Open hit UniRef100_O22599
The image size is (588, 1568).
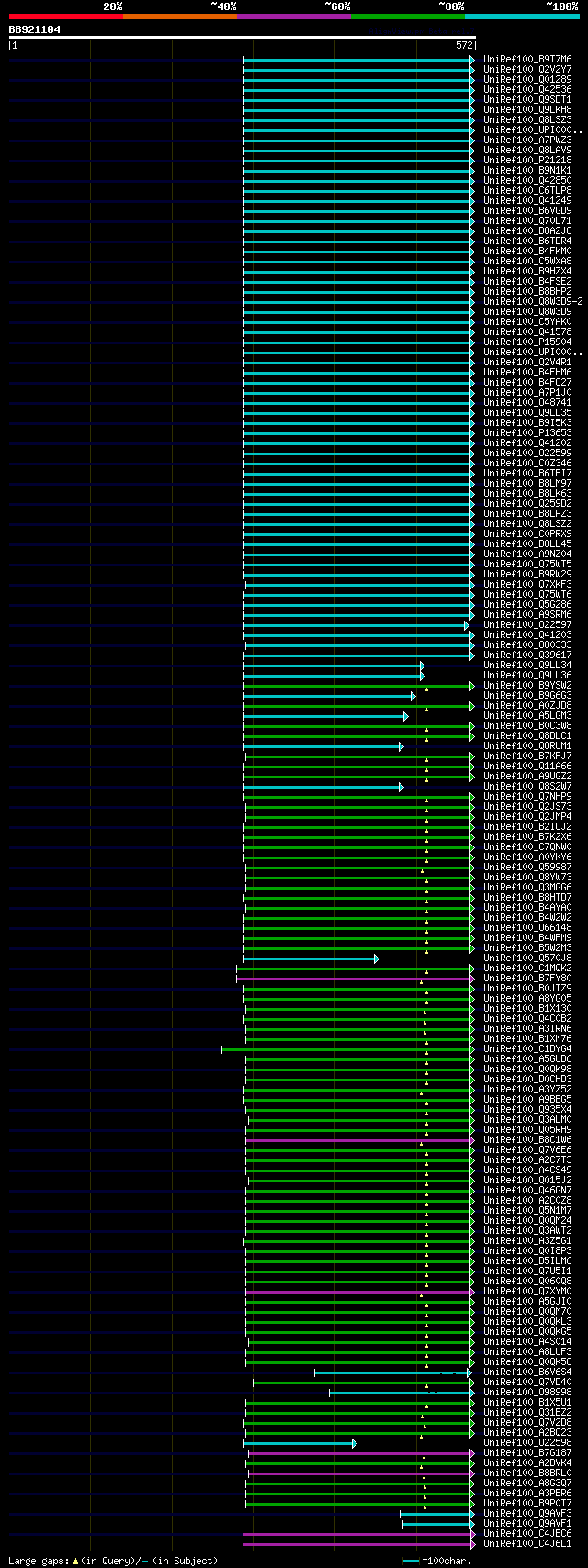(527, 454)
